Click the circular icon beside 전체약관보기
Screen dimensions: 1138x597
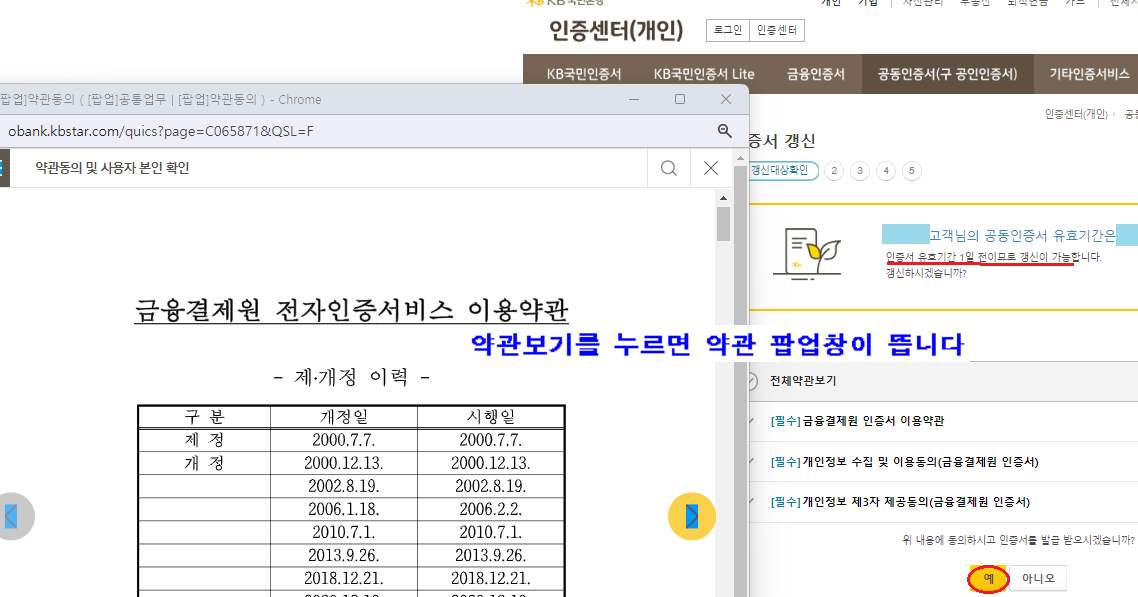[x=751, y=382]
